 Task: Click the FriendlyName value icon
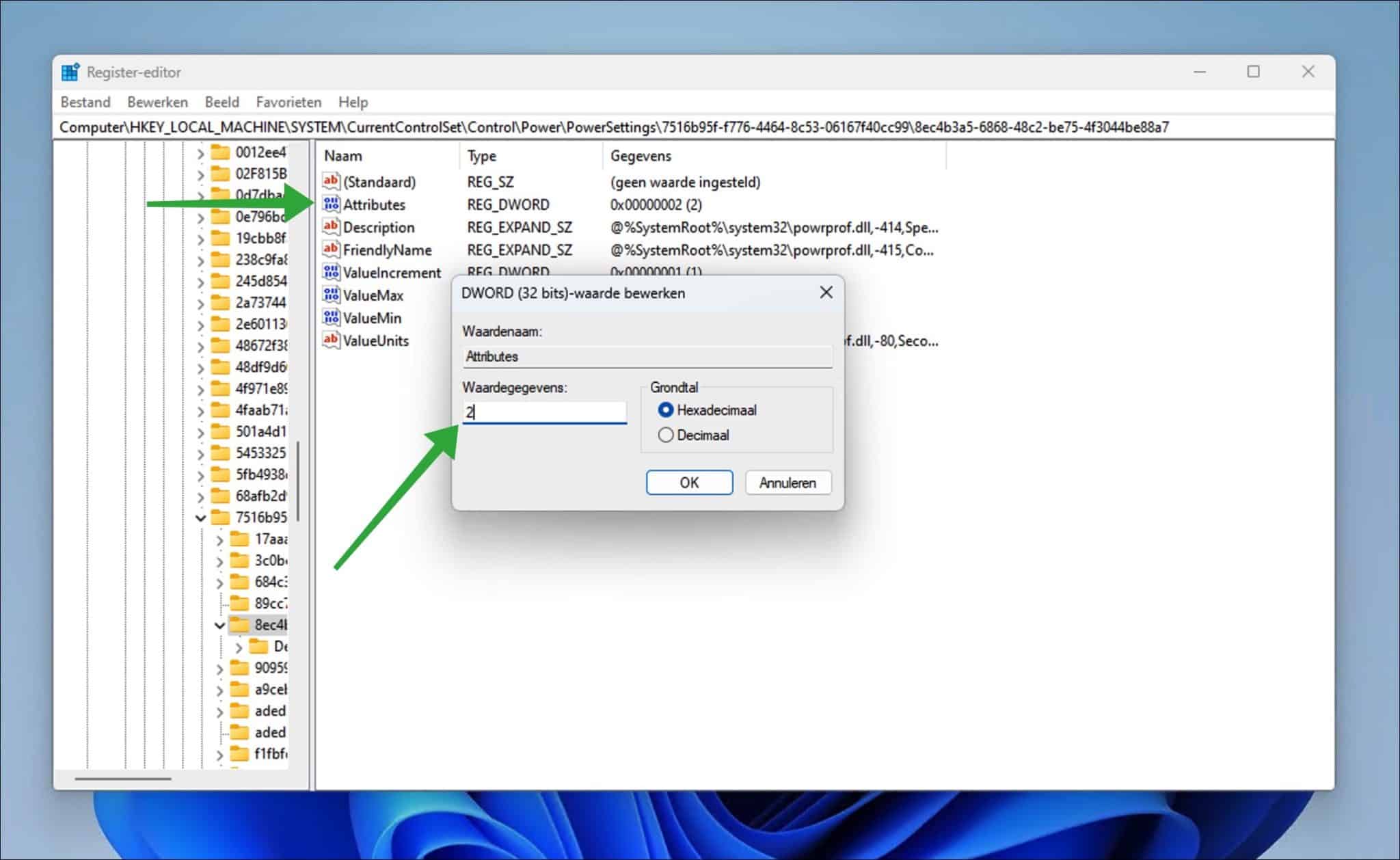pyautogui.click(x=332, y=250)
